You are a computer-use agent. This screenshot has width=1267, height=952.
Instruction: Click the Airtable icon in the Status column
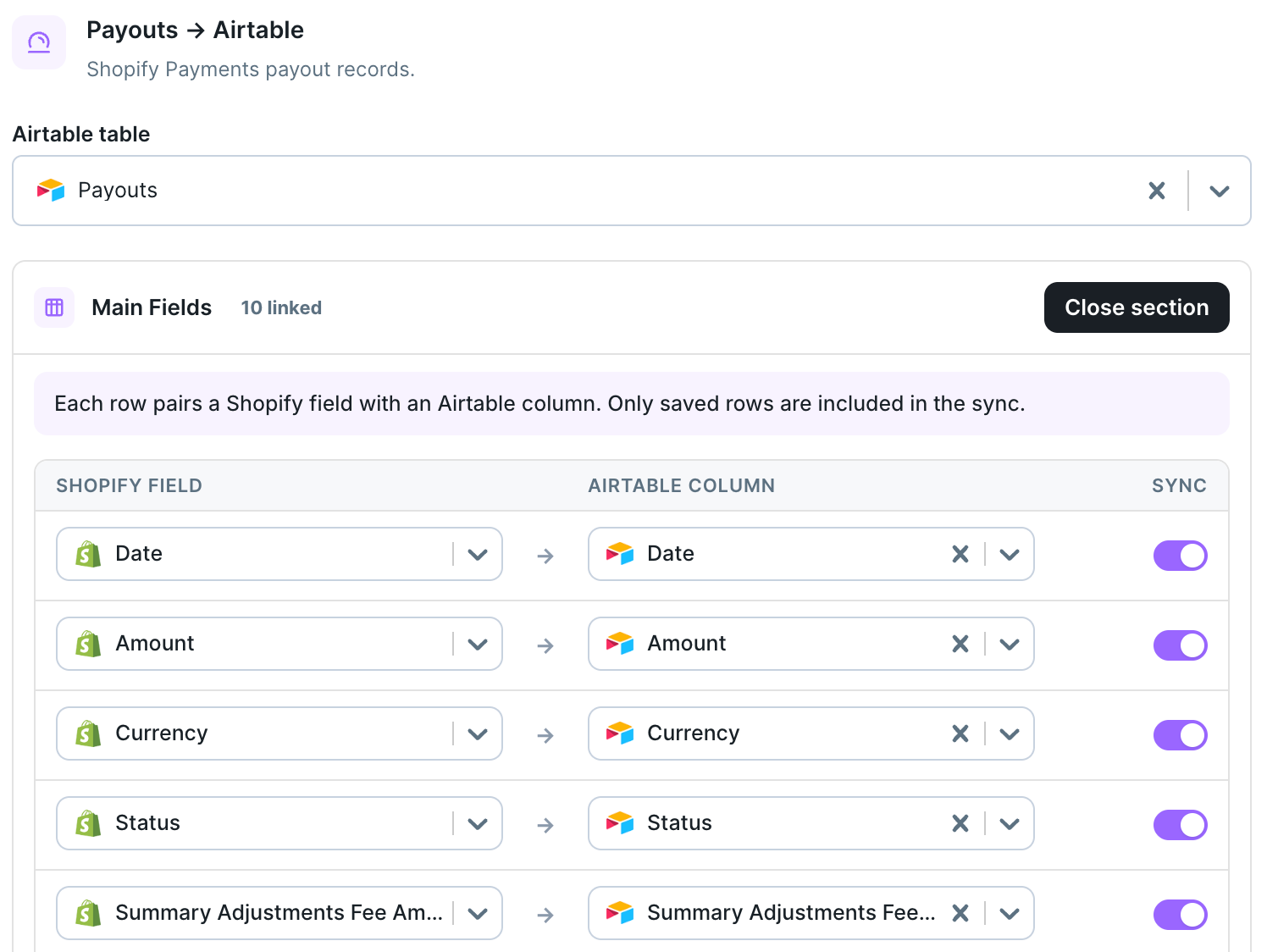pyautogui.click(x=620, y=823)
